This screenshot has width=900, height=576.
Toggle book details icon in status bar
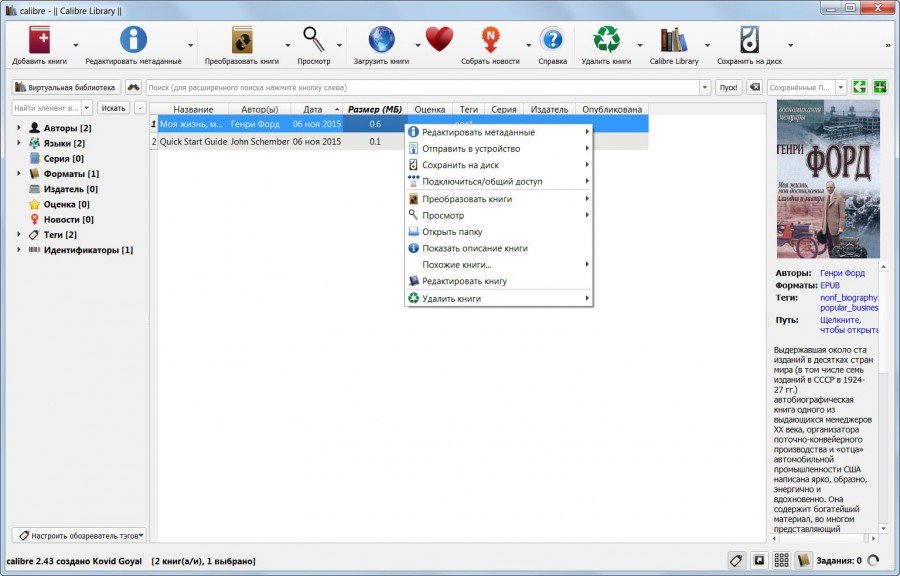(x=804, y=561)
